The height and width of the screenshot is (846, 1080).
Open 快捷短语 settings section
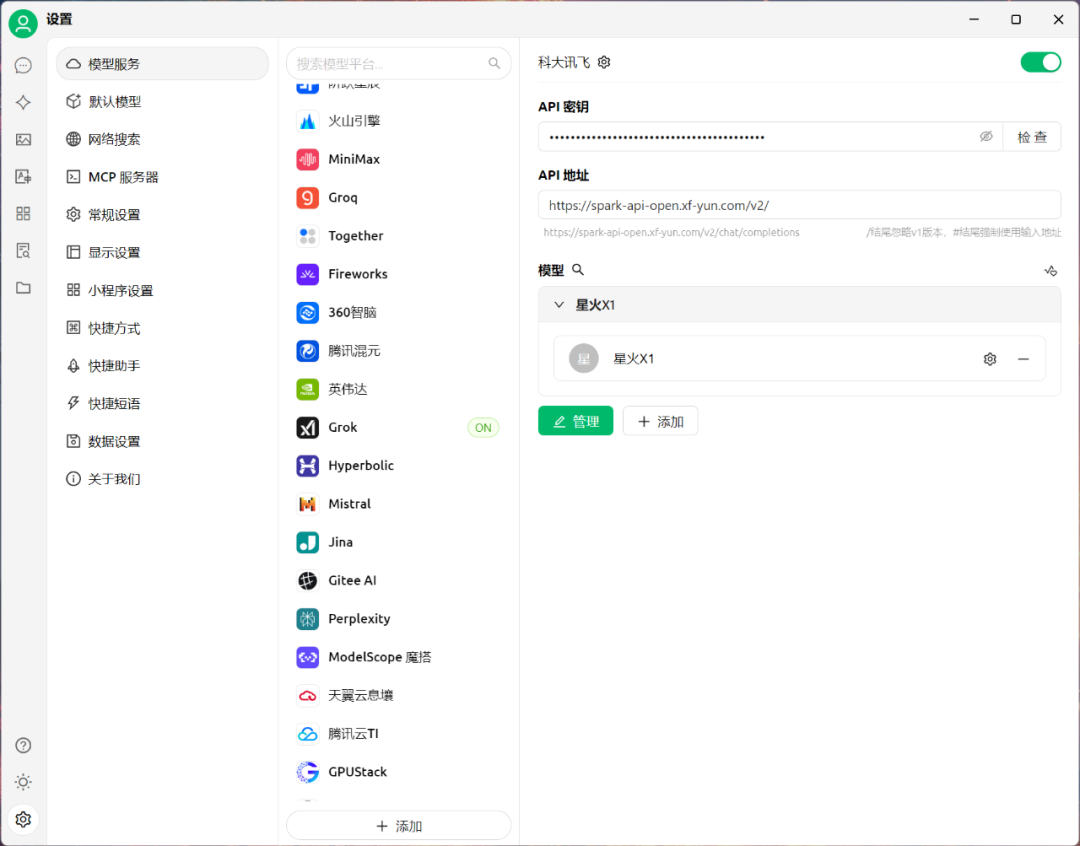163,403
